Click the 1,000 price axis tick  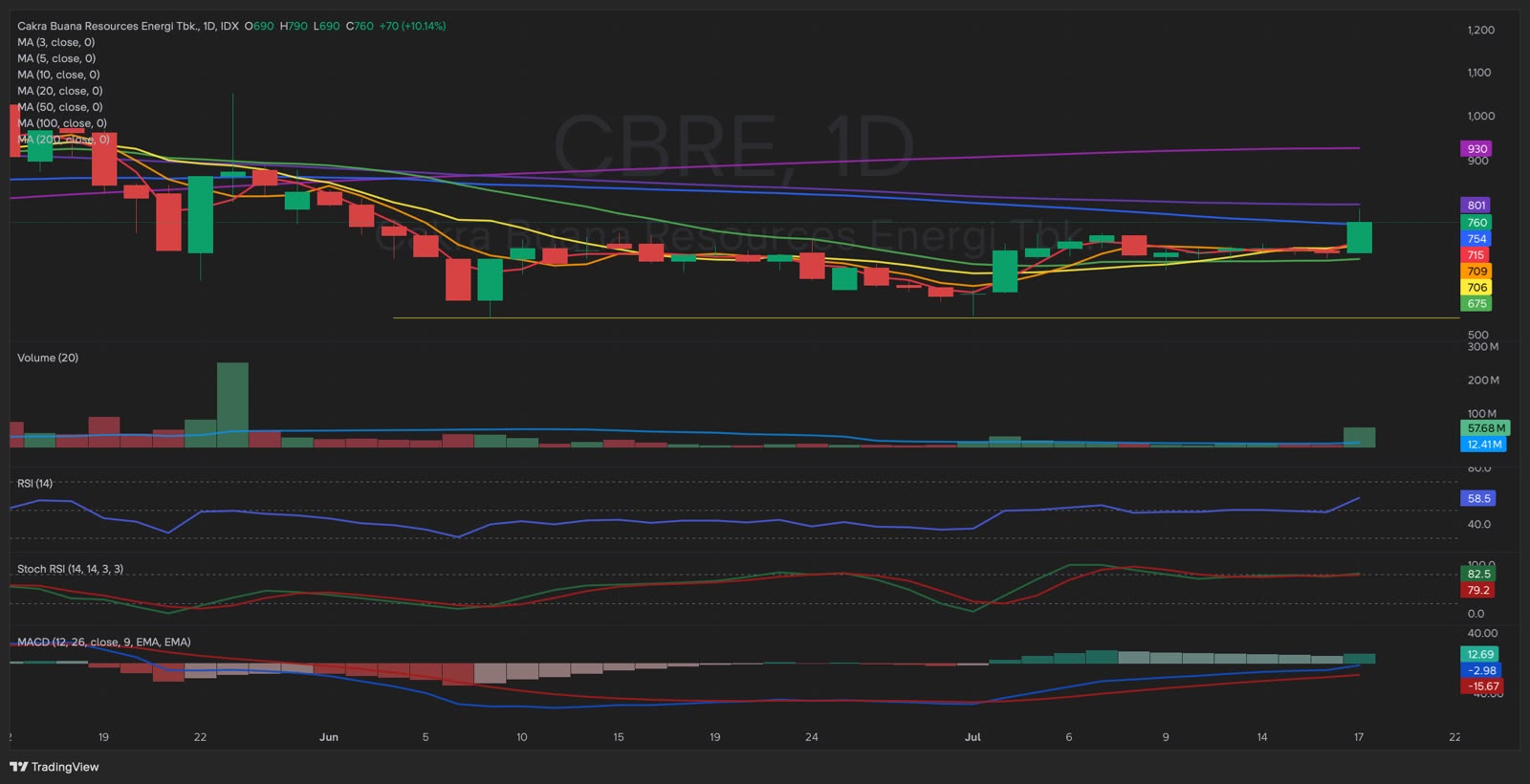click(1480, 117)
